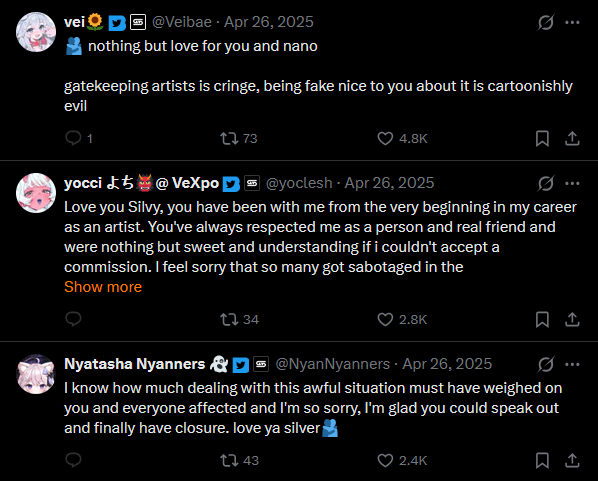Share Nyatasha Nyanners' reply

pos(572,460)
